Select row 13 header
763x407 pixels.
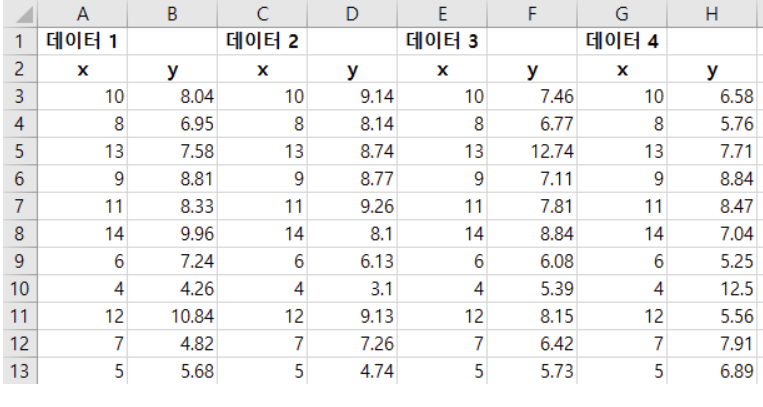coord(20,371)
